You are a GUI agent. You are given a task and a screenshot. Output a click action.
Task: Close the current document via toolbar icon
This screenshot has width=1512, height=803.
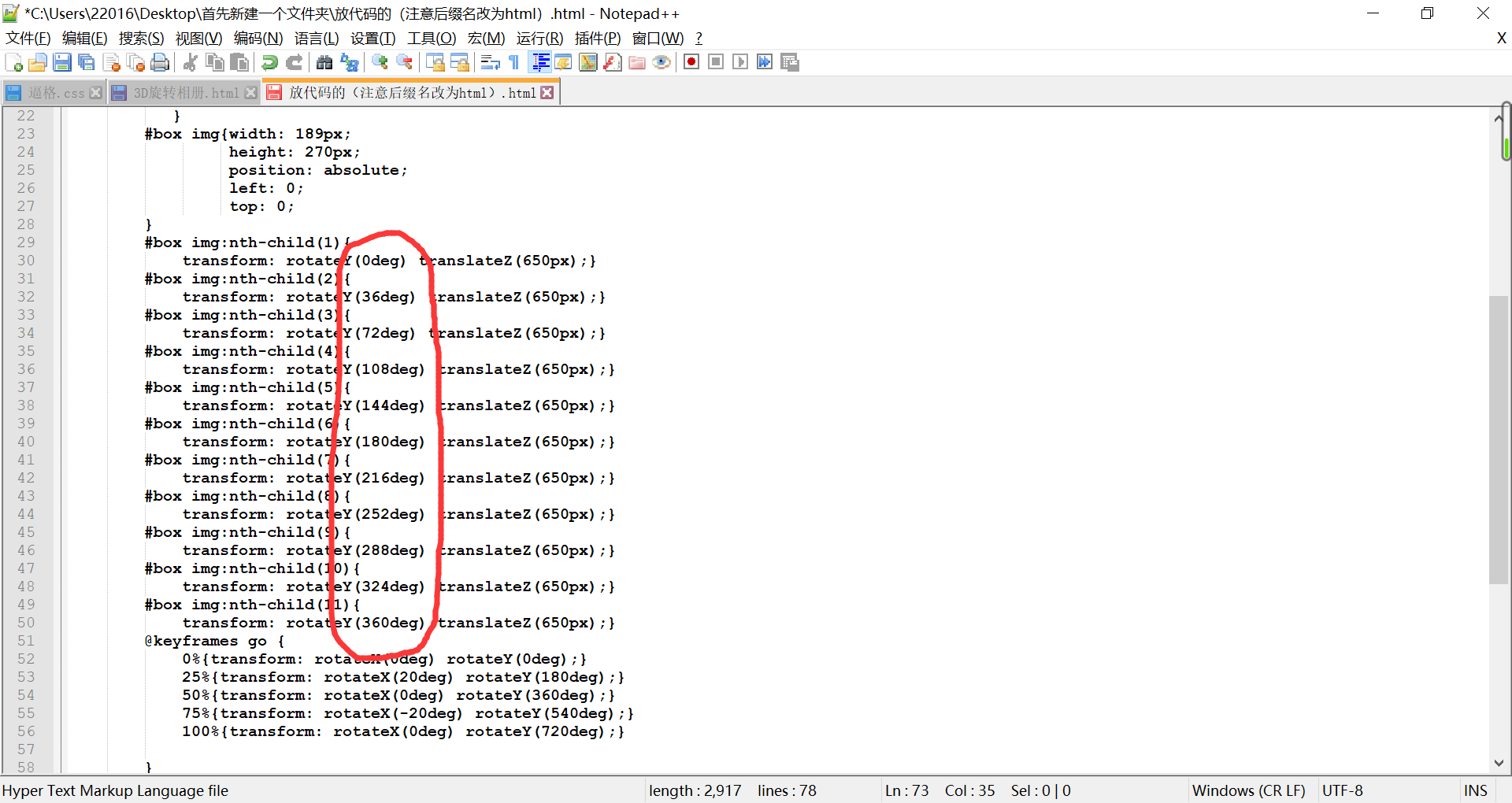coord(111,62)
